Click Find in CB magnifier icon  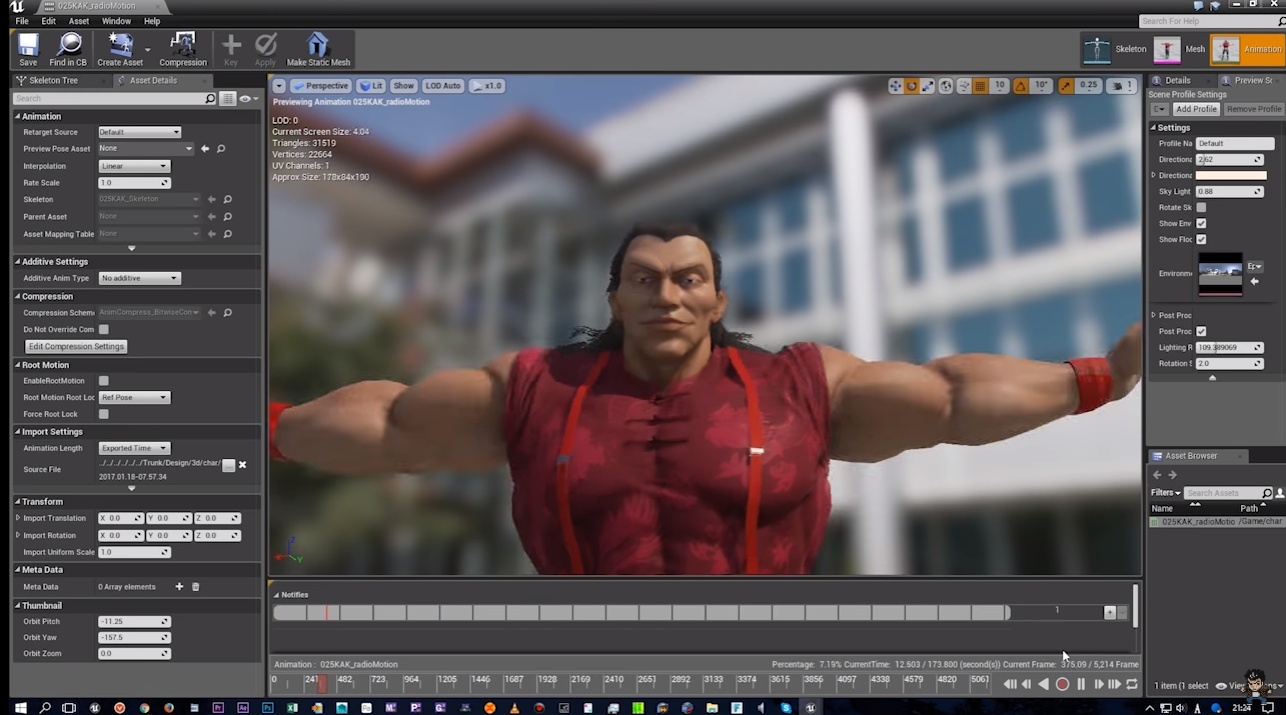[x=68, y=49]
